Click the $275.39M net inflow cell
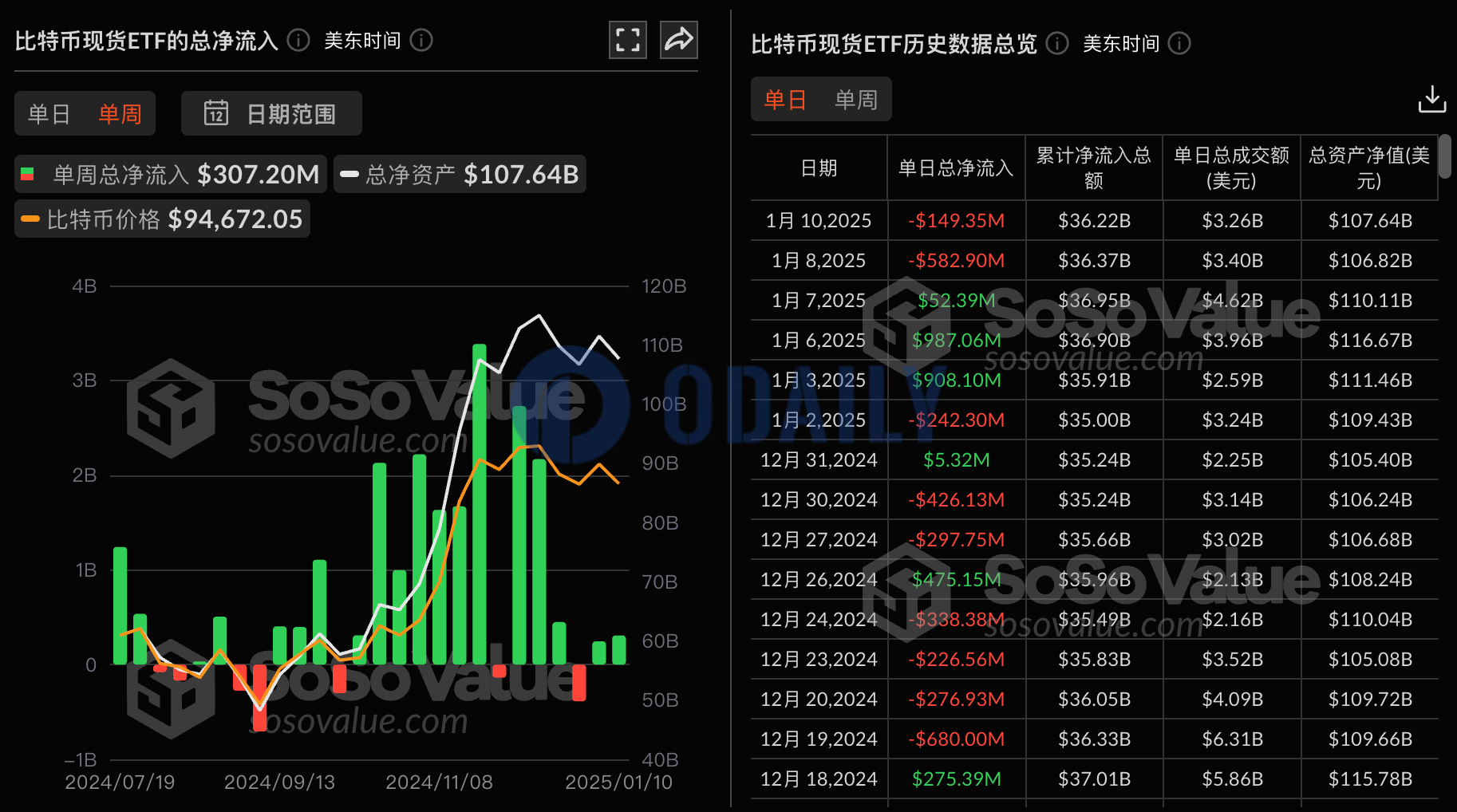This screenshot has height=812, width=1457. 956,778
